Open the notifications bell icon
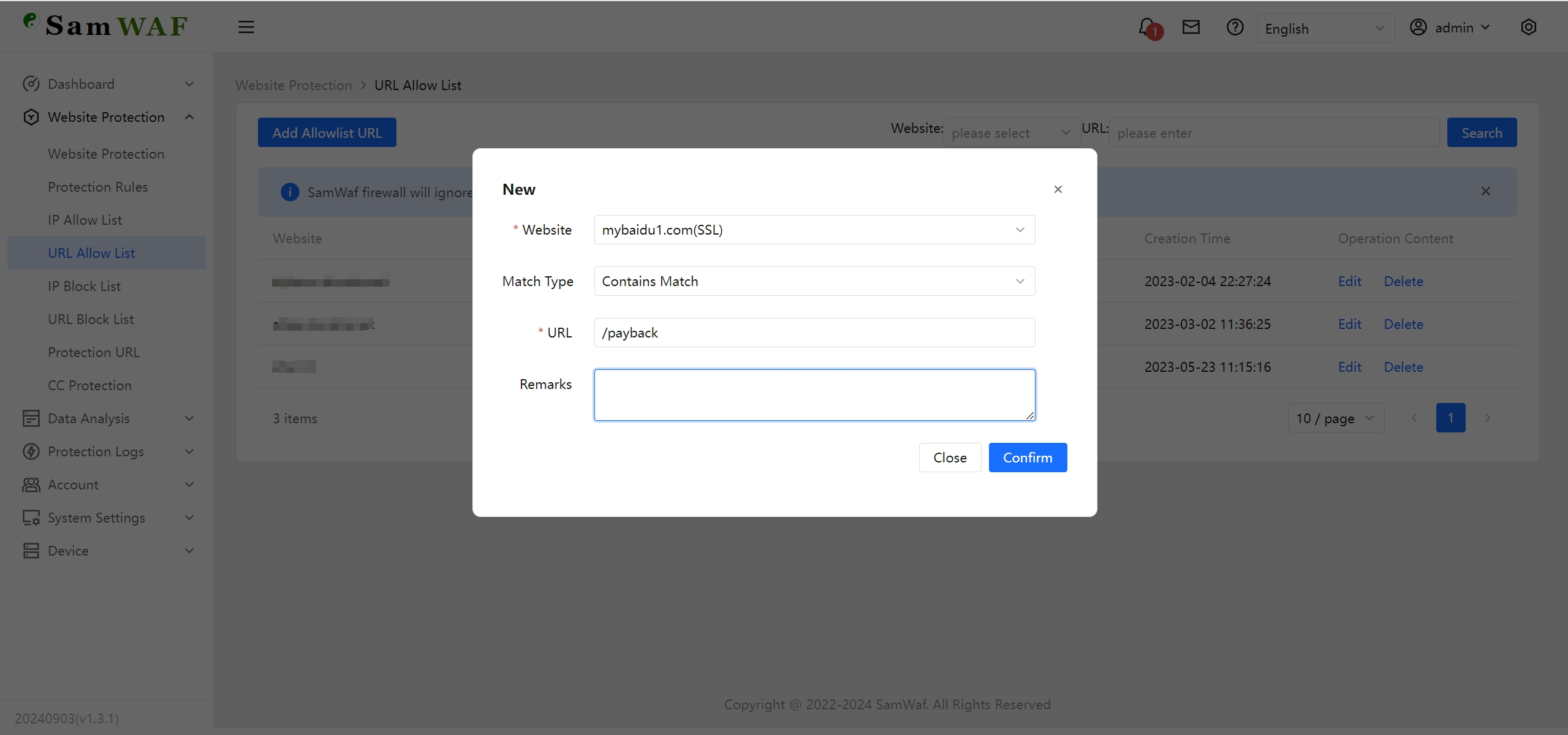1568x735 pixels. pyautogui.click(x=1147, y=27)
